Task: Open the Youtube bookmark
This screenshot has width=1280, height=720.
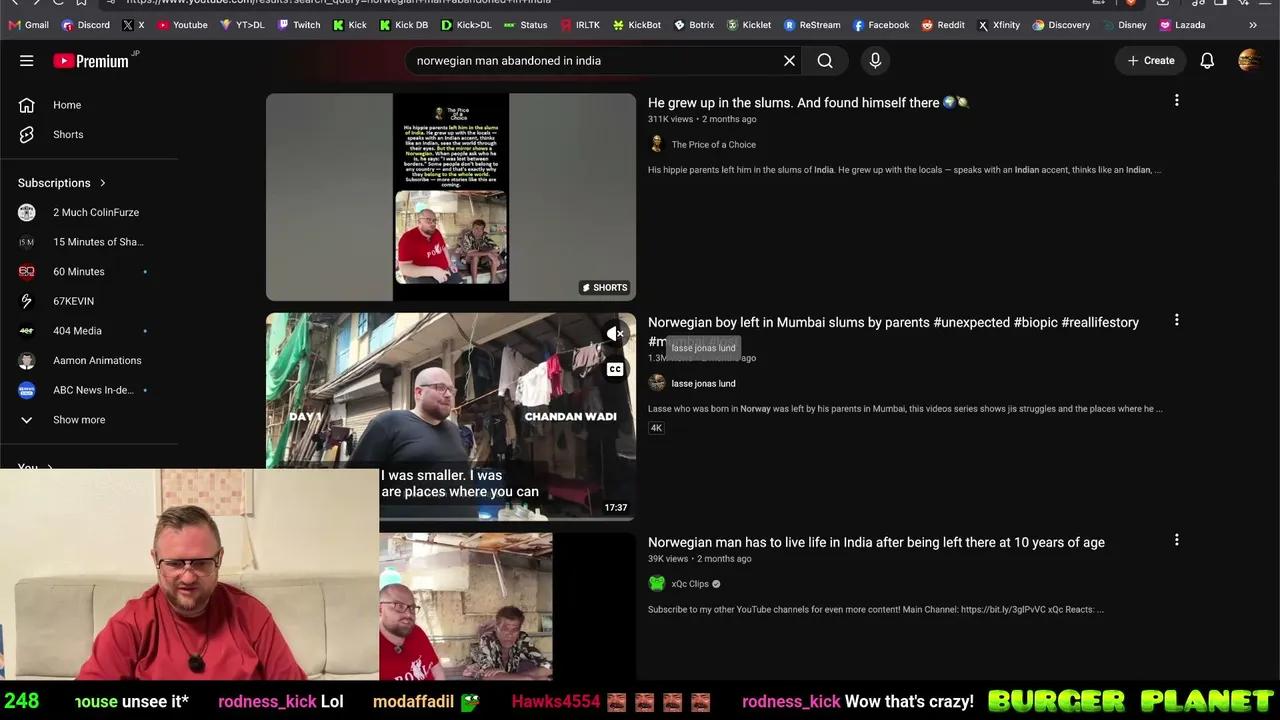Action: click(x=182, y=25)
